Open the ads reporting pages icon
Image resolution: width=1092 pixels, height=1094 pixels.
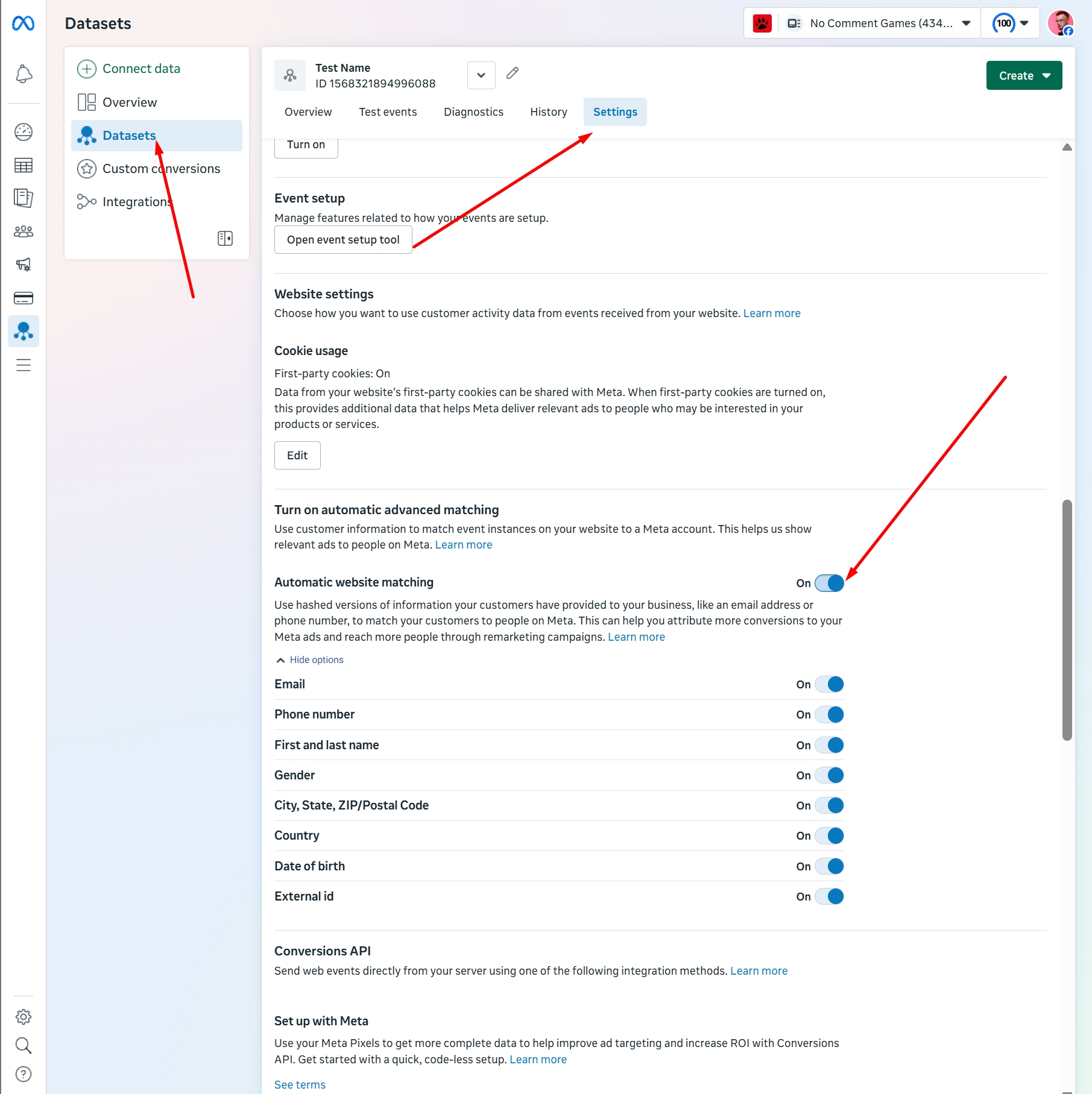pos(24,198)
